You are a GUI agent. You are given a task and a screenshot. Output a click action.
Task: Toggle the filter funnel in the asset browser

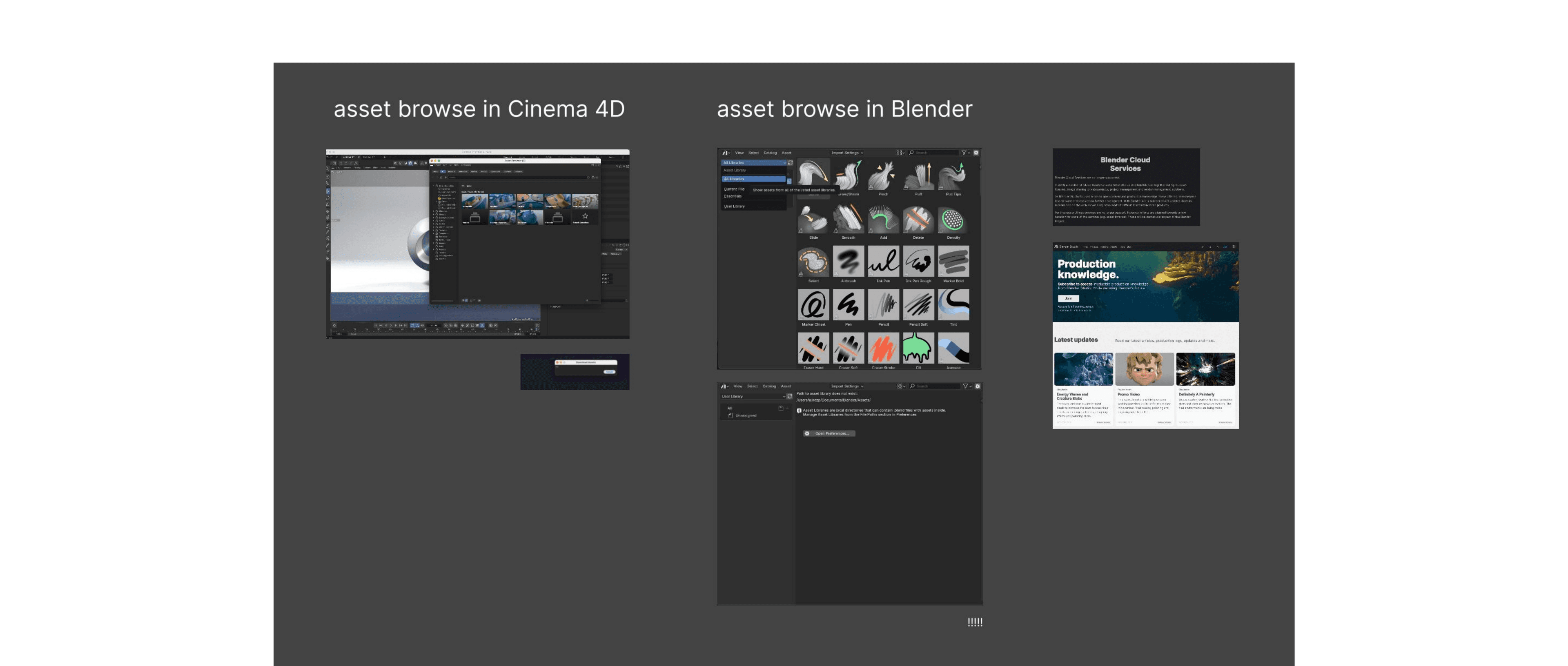click(x=964, y=153)
